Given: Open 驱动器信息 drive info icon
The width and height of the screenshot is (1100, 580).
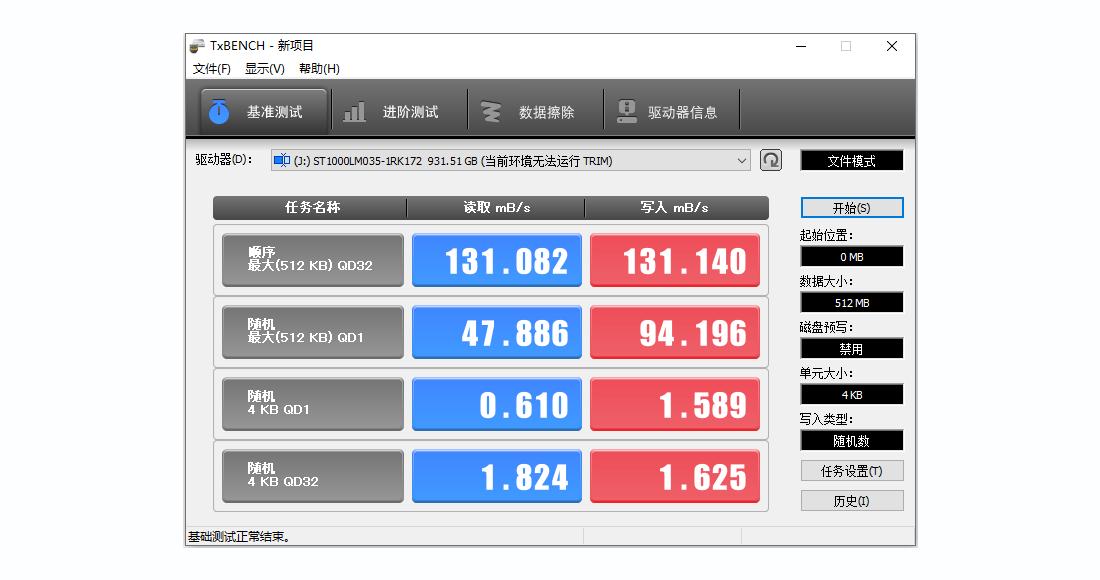Looking at the screenshot, I should pyautogui.click(x=629, y=111).
